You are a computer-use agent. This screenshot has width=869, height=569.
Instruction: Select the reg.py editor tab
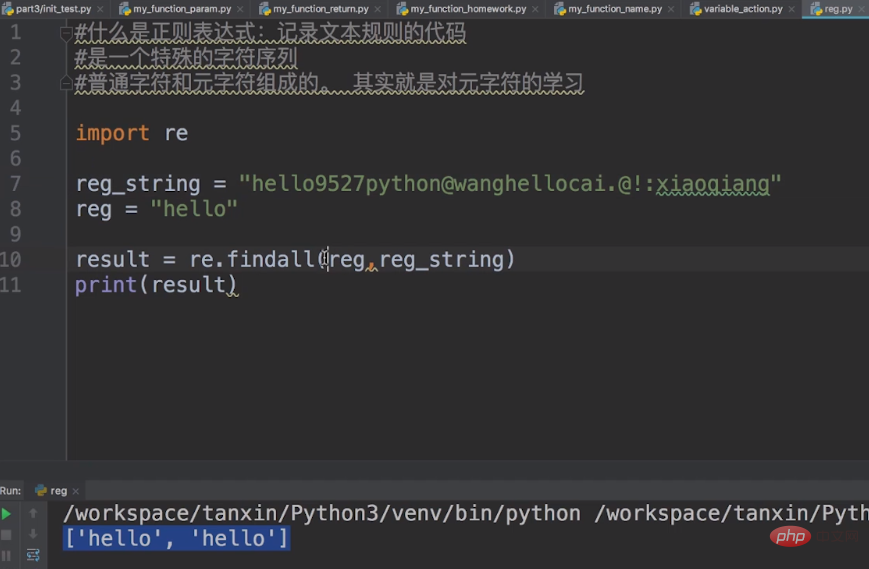pos(837,9)
